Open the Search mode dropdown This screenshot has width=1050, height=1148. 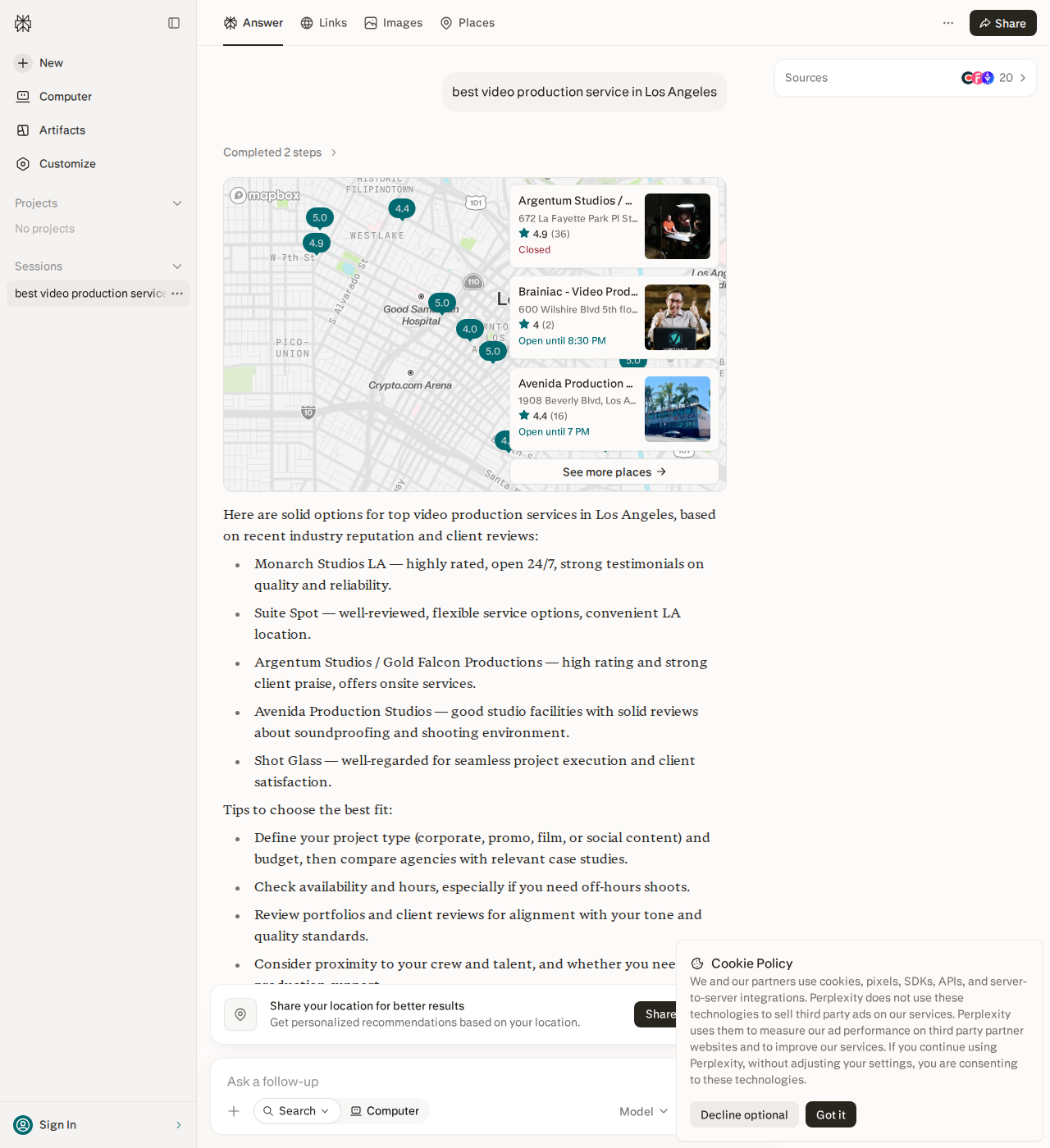(x=297, y=1111)
